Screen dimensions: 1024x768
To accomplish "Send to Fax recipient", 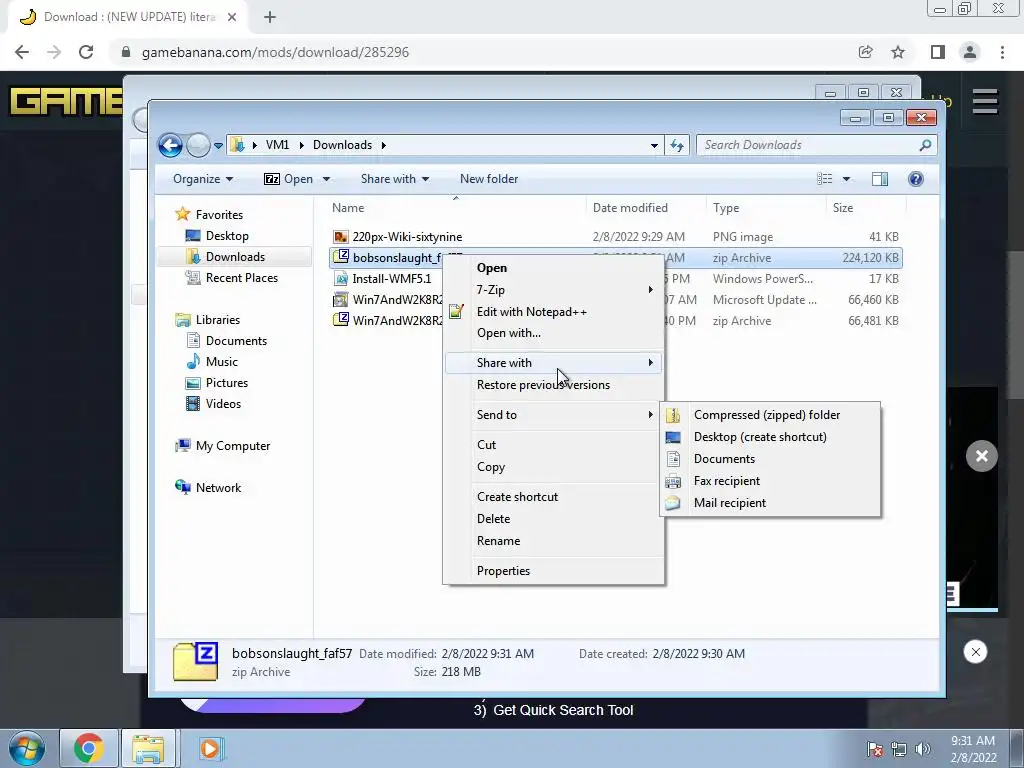I will [770, 481].
